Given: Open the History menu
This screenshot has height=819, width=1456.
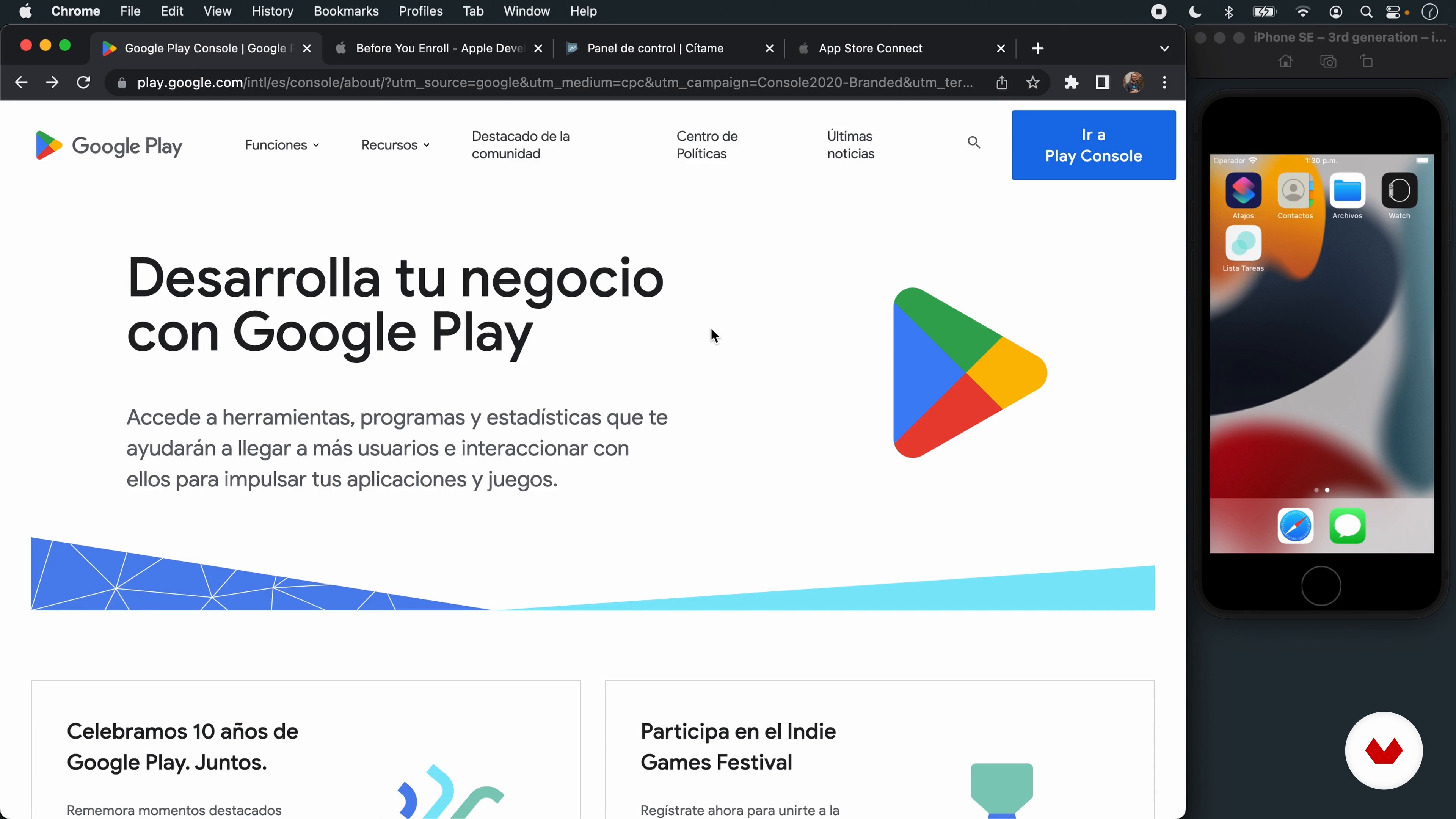Looking at the screenshot, I should point(273,11).
